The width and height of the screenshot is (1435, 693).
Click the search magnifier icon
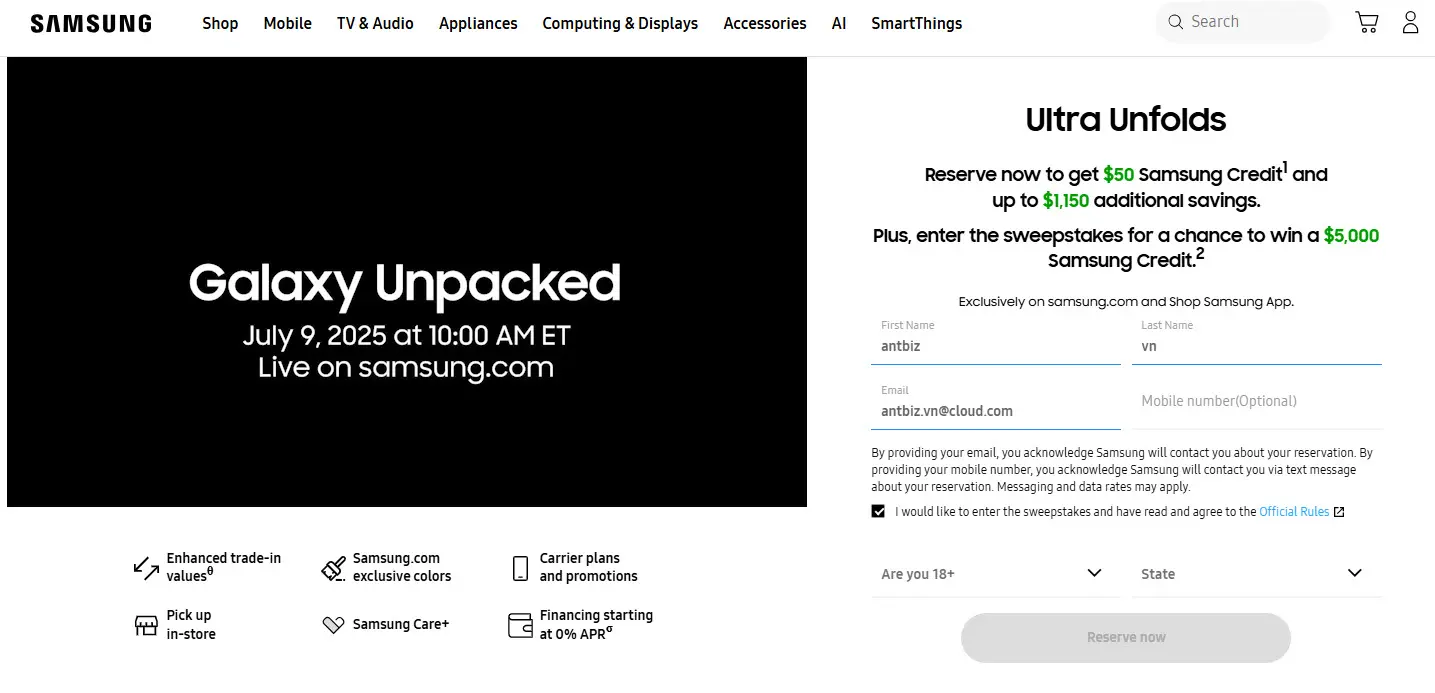pyautogui.click(x=1175, y=22)
